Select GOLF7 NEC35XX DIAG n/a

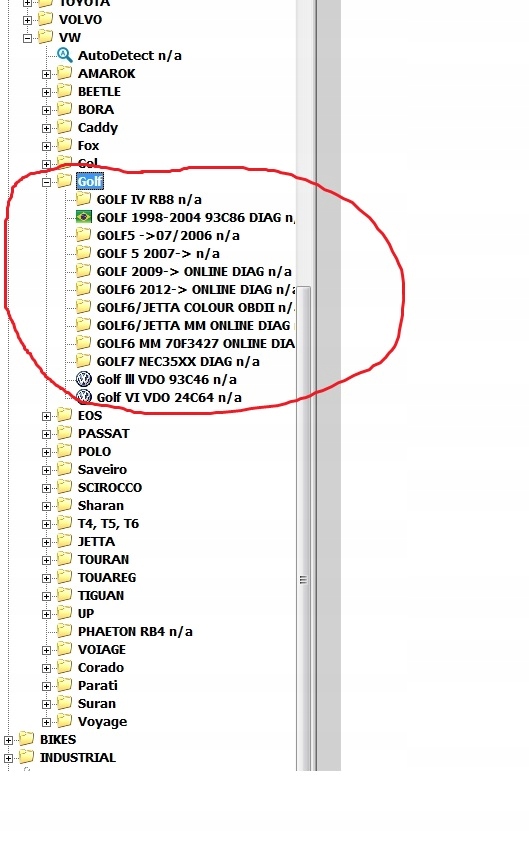click(178, 362)
